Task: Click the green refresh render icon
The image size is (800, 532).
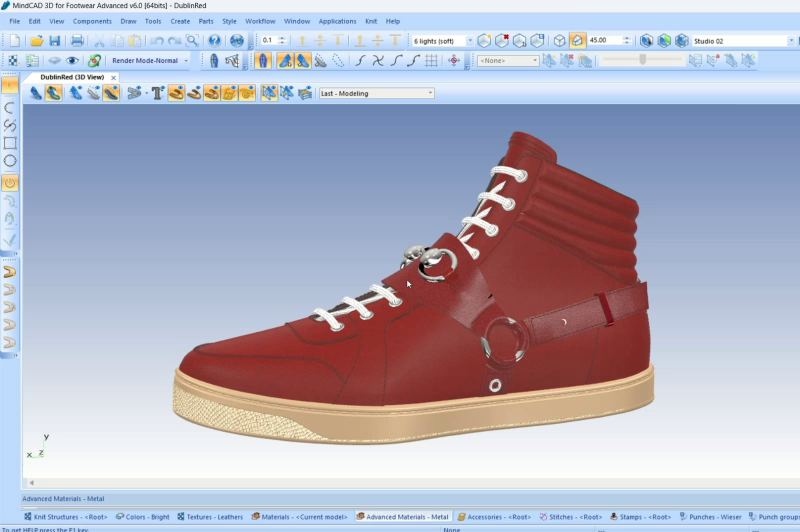Action: pyautogui.click(x=94, y=61)
